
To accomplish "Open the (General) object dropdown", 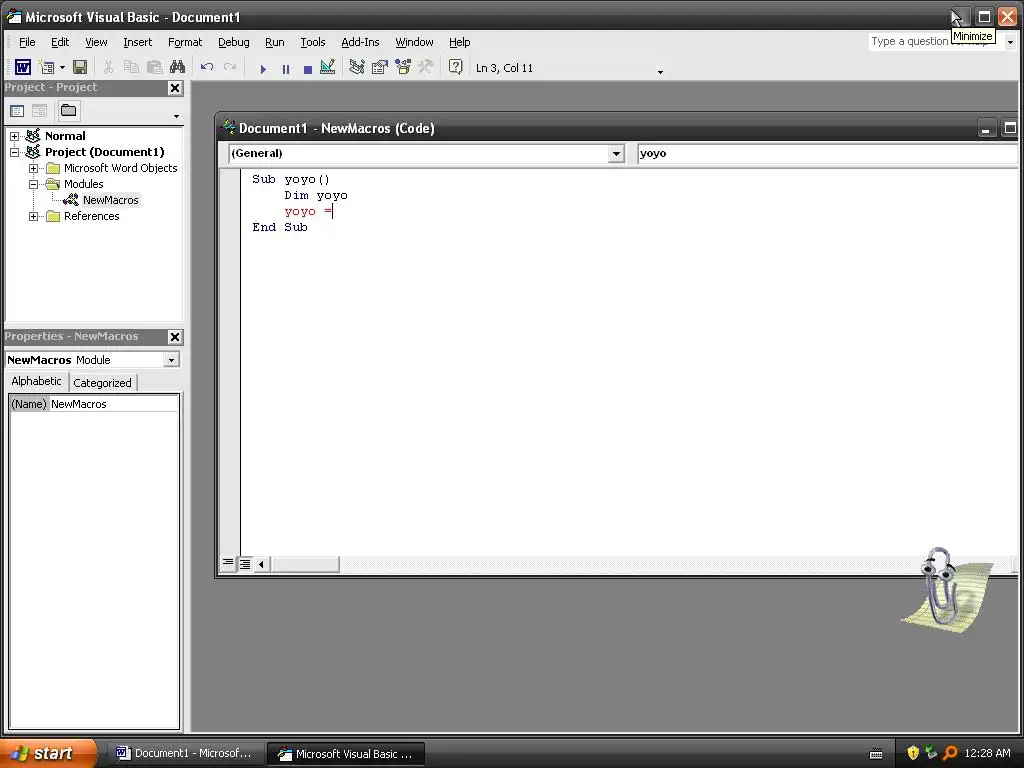I will pyautogui.click(x=615, y=153).
